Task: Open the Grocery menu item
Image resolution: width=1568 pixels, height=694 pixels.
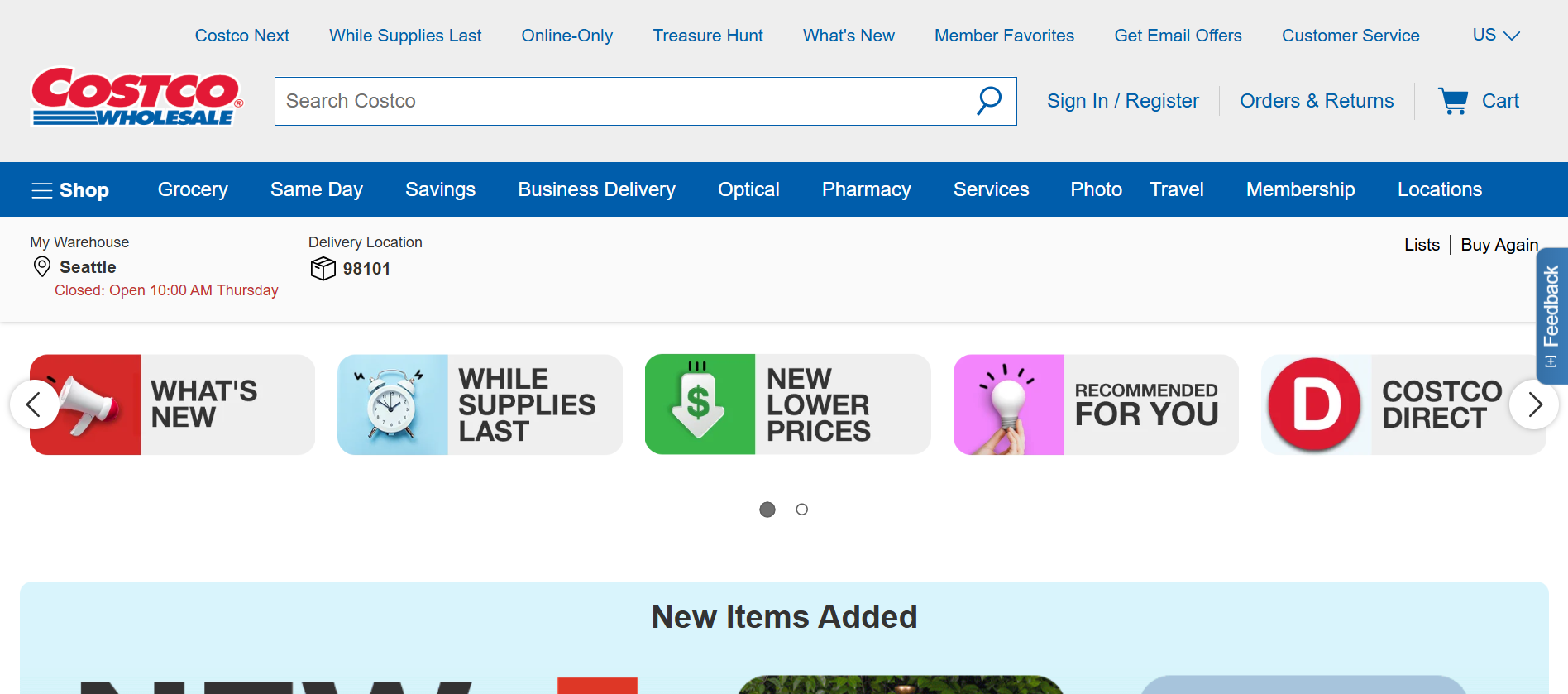Action: (193, 189)
